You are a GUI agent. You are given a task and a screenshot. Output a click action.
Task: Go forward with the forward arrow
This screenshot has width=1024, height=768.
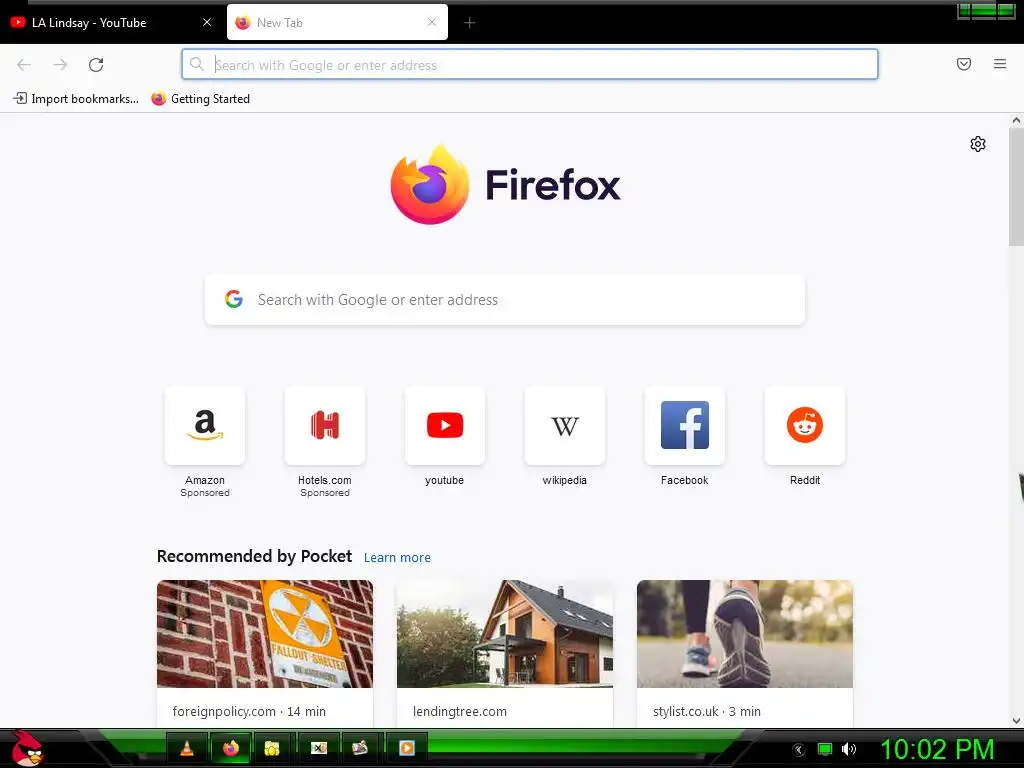pyautogui.click(x=60, y=65)
